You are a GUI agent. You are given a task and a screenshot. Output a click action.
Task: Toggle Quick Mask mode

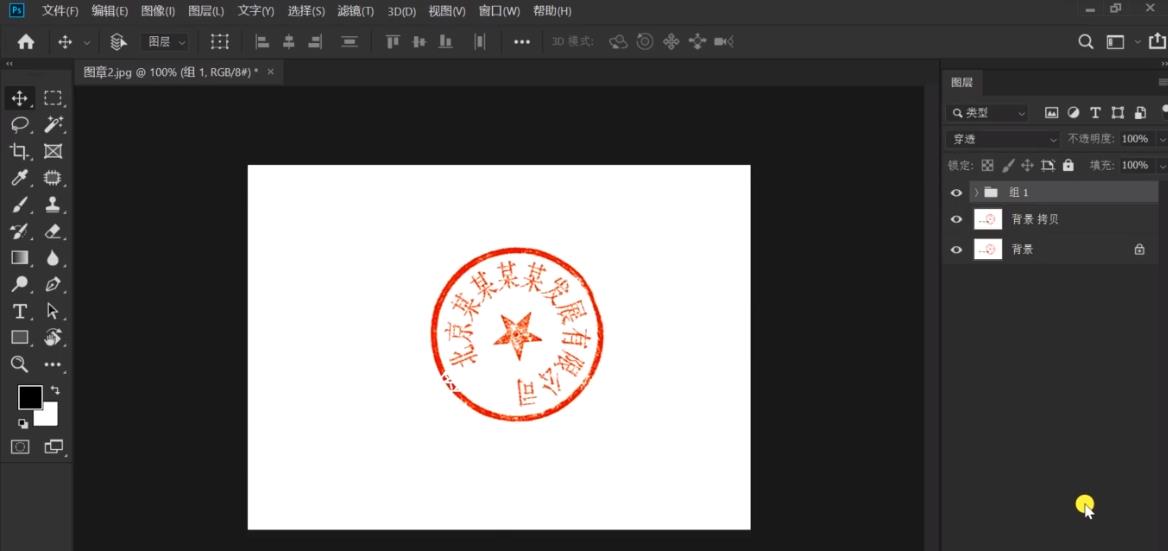point(19,447)
